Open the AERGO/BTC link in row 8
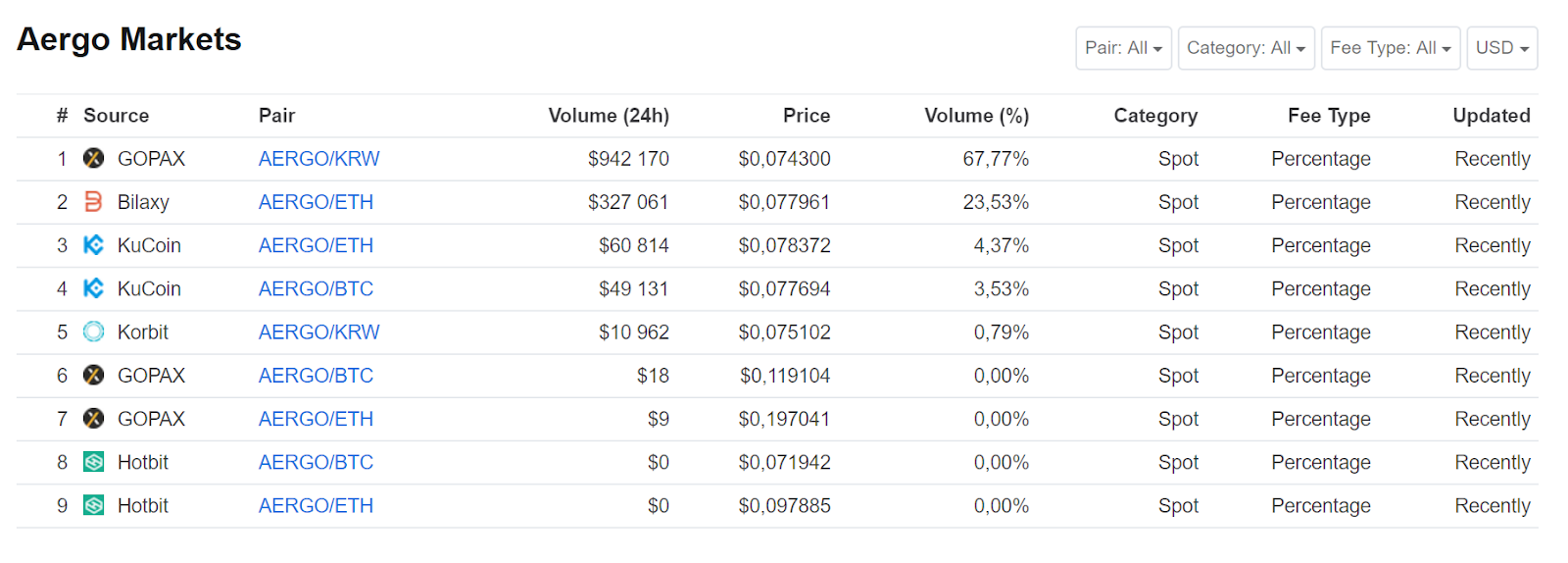Screen dimensions: 1568x563 316,462
